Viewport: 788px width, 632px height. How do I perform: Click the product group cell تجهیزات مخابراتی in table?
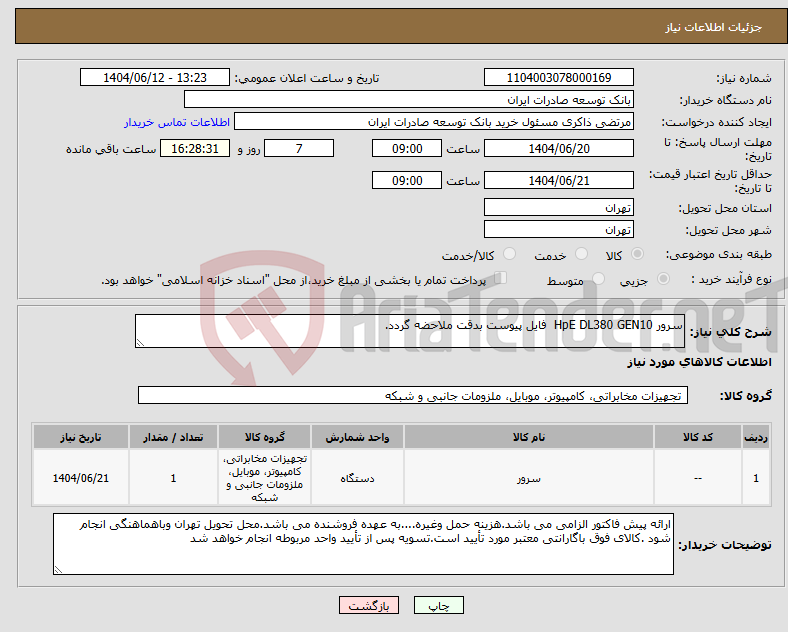click(265, 478)
